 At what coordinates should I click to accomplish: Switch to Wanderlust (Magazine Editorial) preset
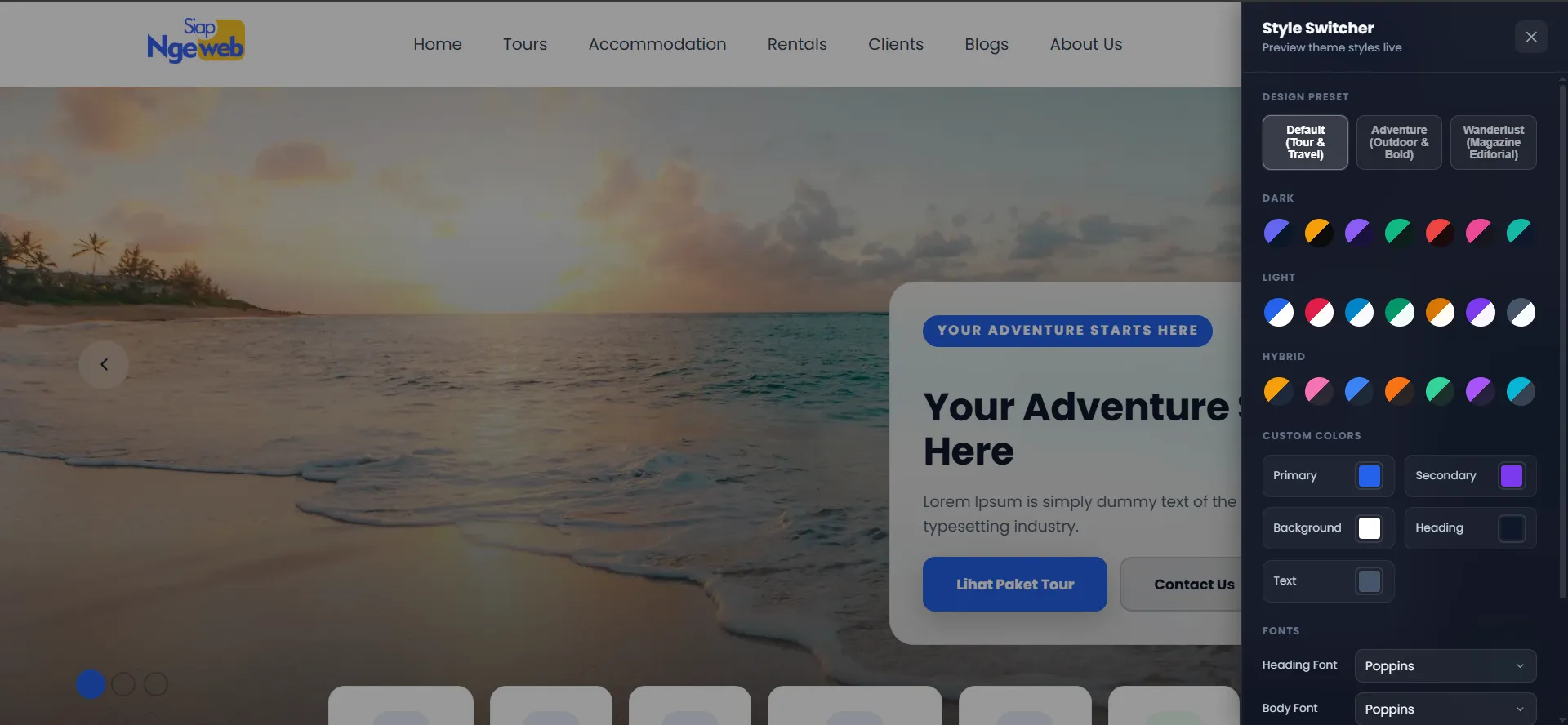click(x=1493, y=142)
